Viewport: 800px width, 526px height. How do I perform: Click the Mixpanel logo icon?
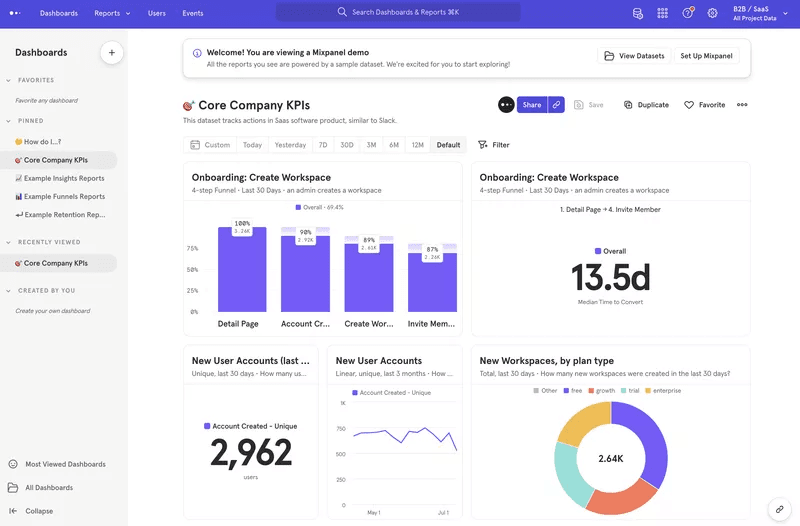tap(14, 13)
